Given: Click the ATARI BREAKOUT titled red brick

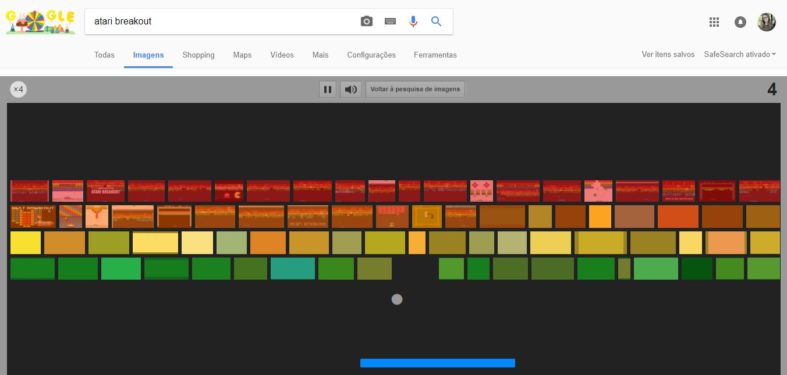Looking at the screenshot, I should (105, 191).
